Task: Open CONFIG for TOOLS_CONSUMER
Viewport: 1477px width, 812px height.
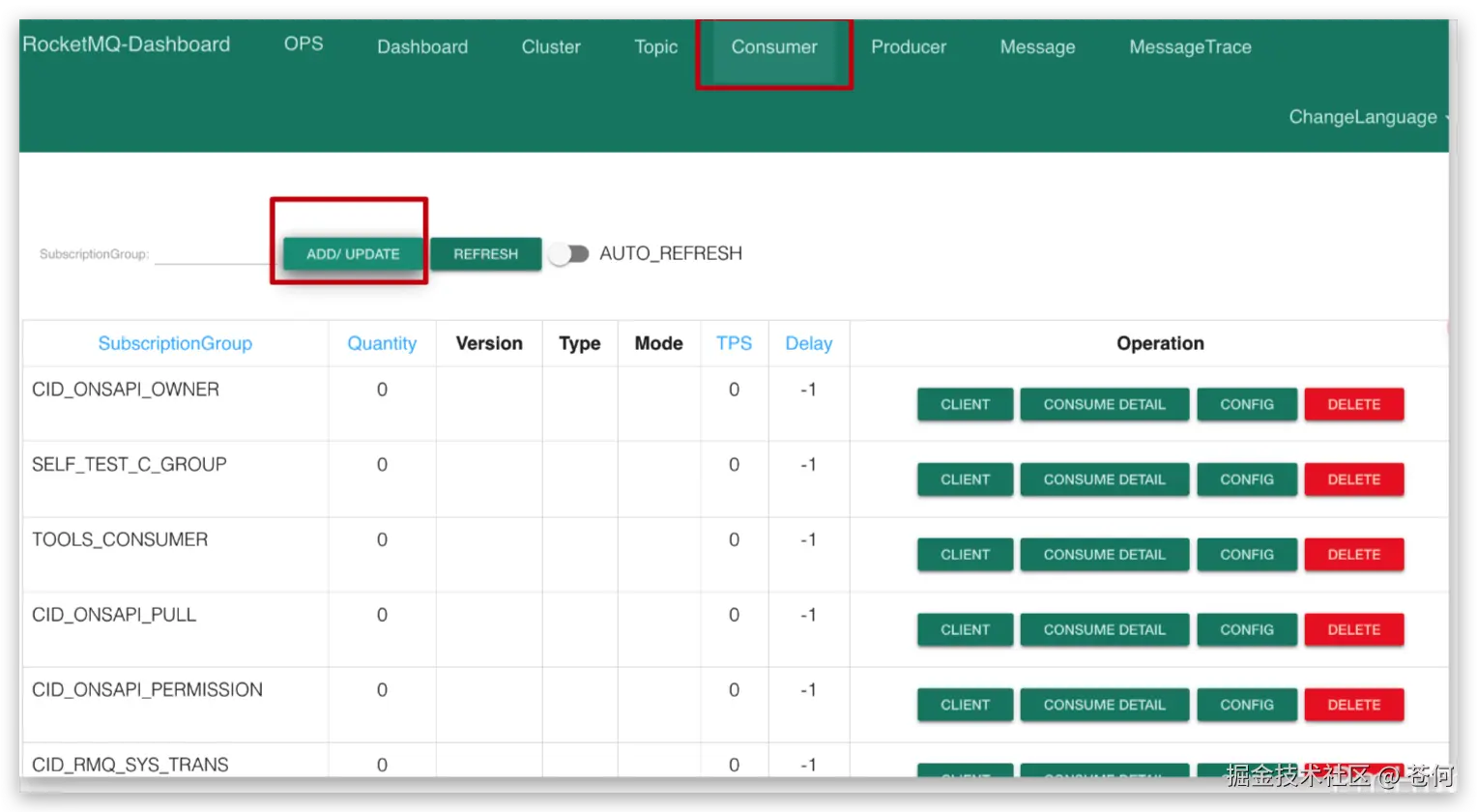Action: 1247,555
